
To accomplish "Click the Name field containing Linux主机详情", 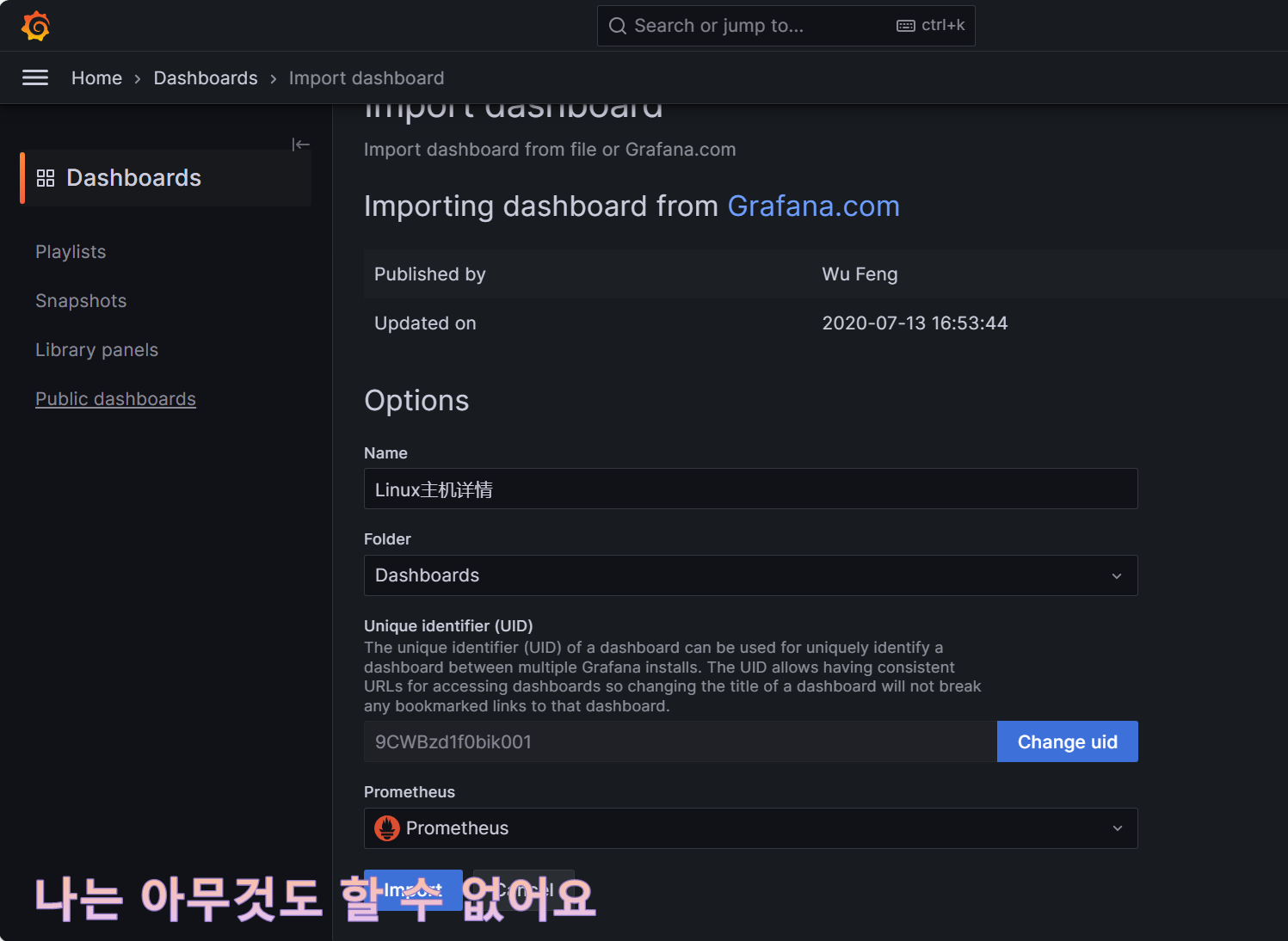I will point(750,489).
